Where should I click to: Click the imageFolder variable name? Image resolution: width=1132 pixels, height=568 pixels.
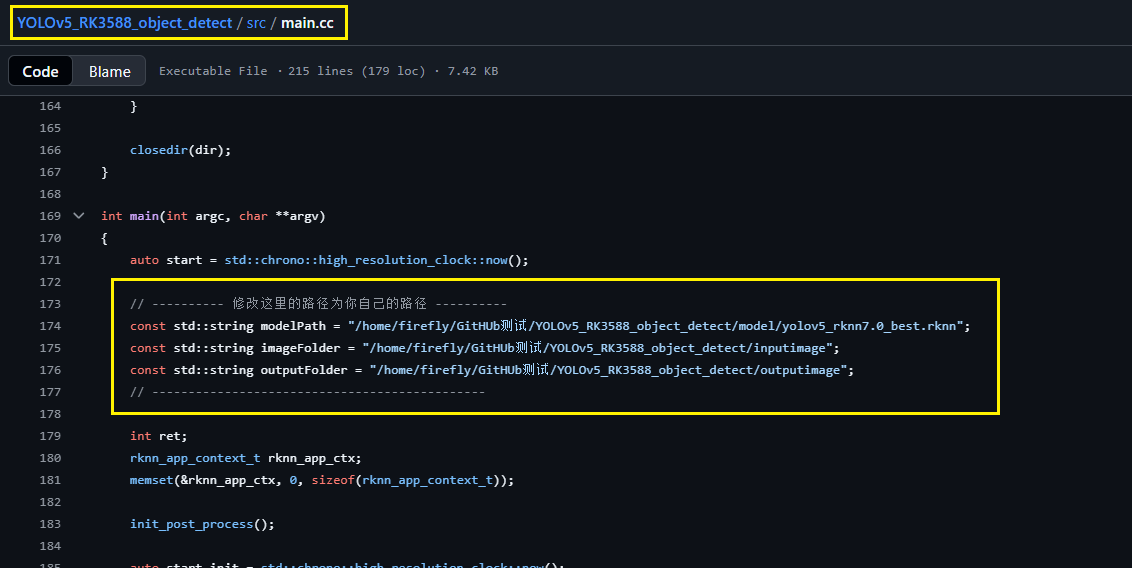click(x=300, y=348)
